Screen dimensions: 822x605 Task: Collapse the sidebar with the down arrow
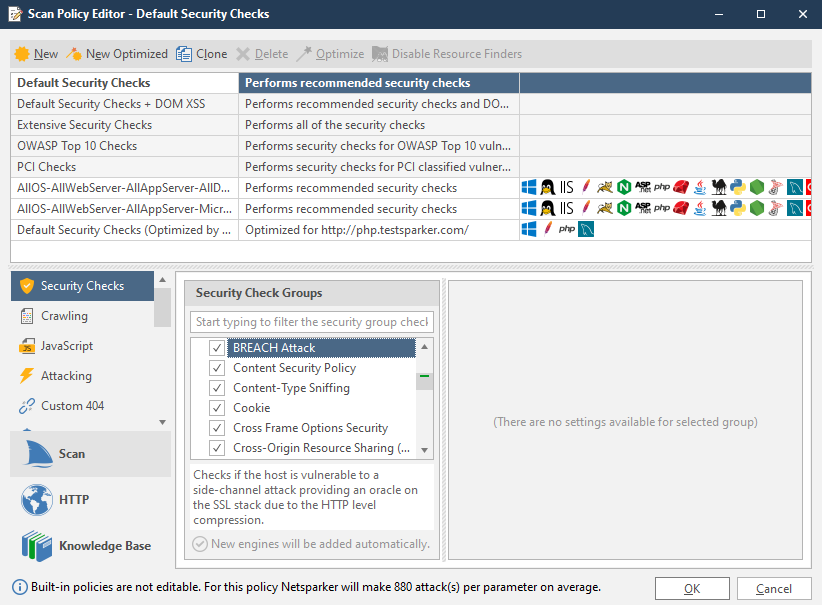tap(161, 424)
